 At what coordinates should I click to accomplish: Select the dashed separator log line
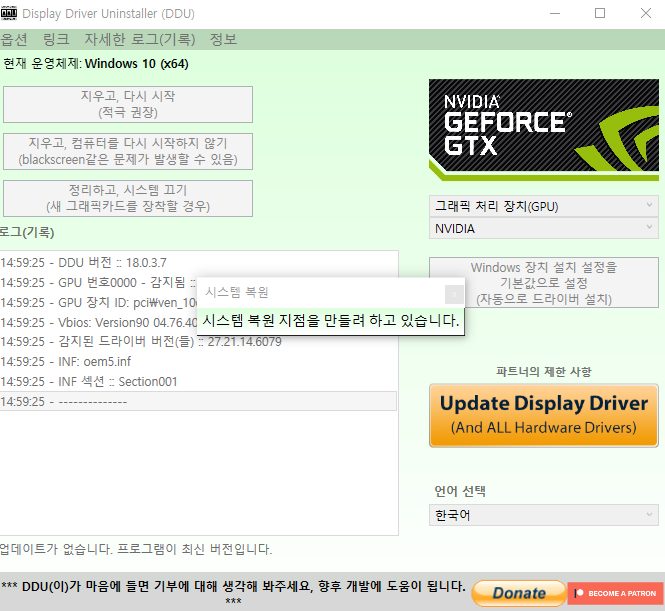coord(198,401)
